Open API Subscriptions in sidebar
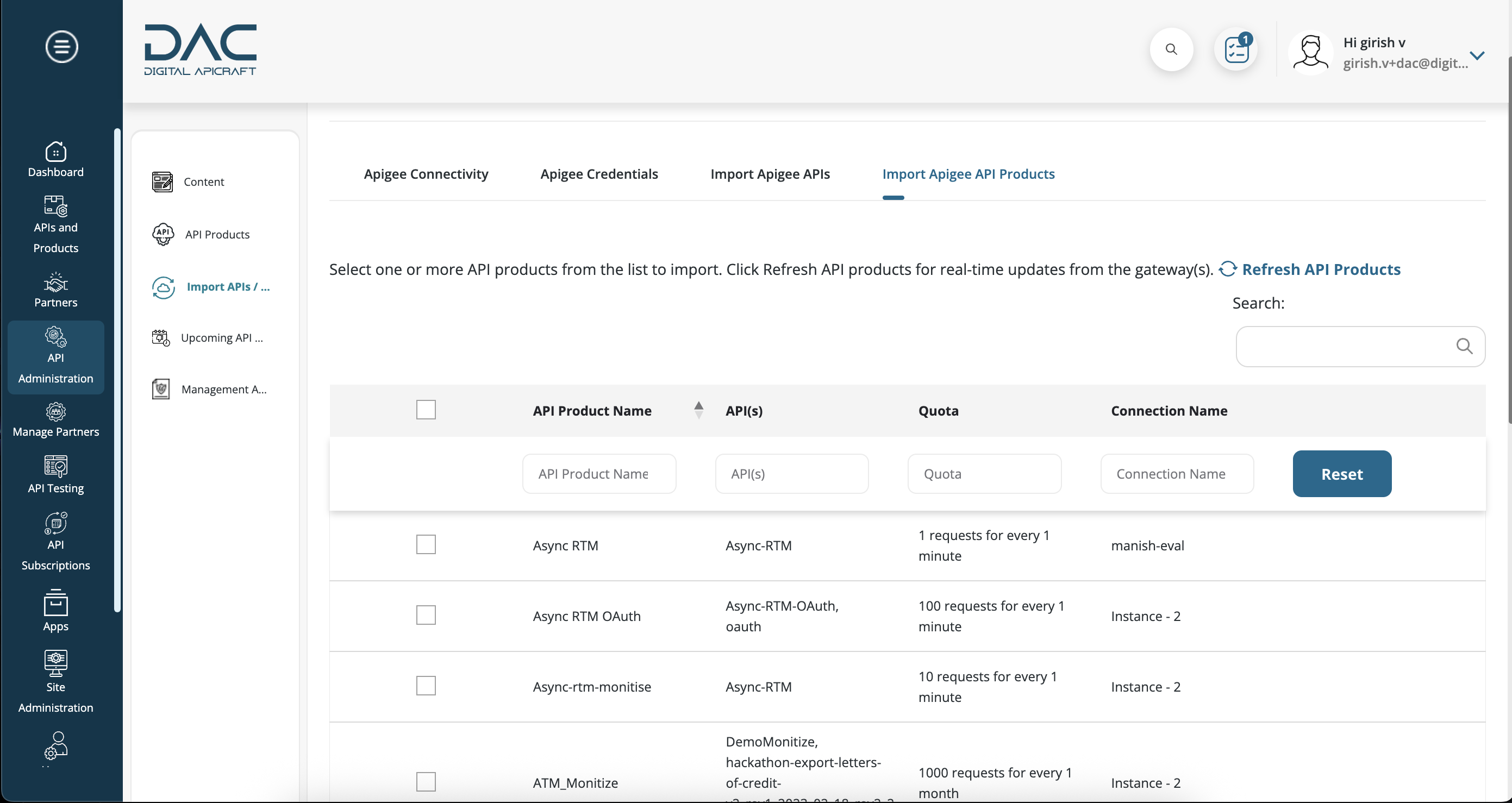Image resolution: width=1512 pixels, height=803 pixels. (x=56, y=542)
